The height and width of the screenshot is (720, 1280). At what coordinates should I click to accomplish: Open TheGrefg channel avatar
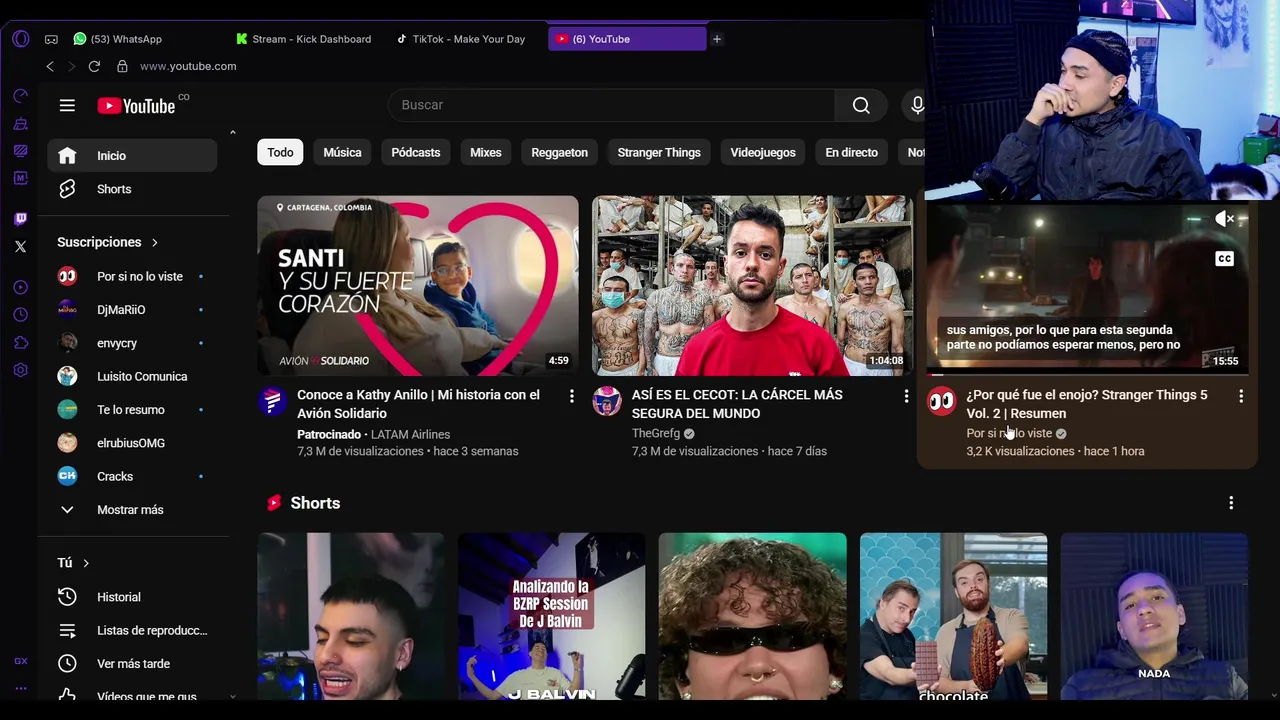[607, 401]
